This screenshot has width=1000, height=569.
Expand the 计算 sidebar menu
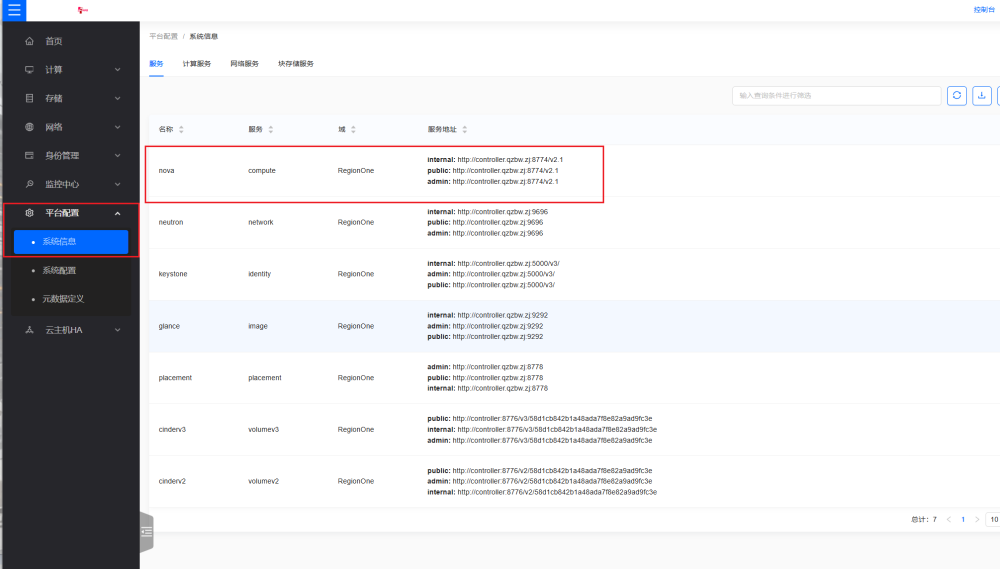tap(70, 70)
